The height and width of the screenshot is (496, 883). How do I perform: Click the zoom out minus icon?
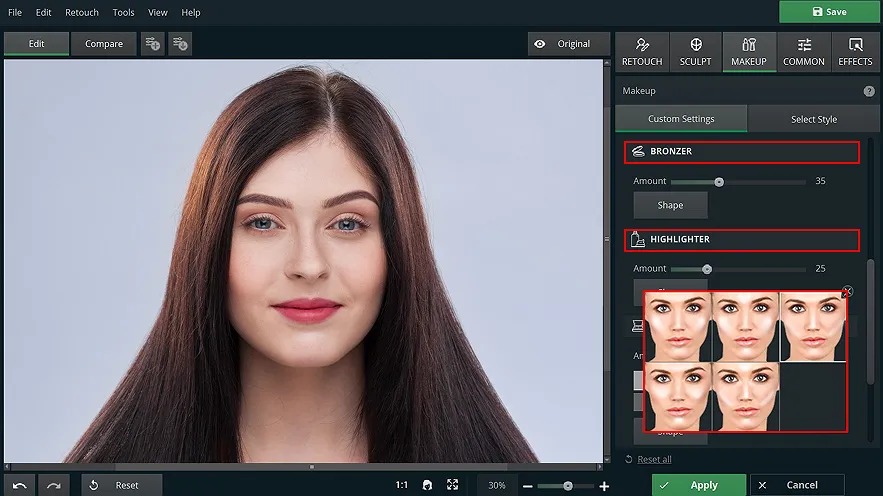[528, 486]
